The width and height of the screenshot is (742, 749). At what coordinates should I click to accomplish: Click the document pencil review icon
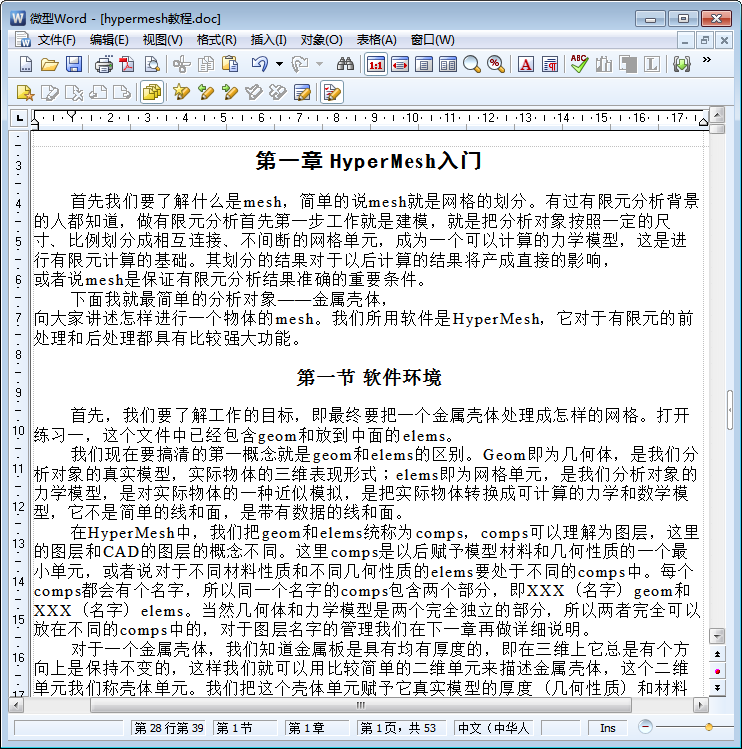pos(302,92)
